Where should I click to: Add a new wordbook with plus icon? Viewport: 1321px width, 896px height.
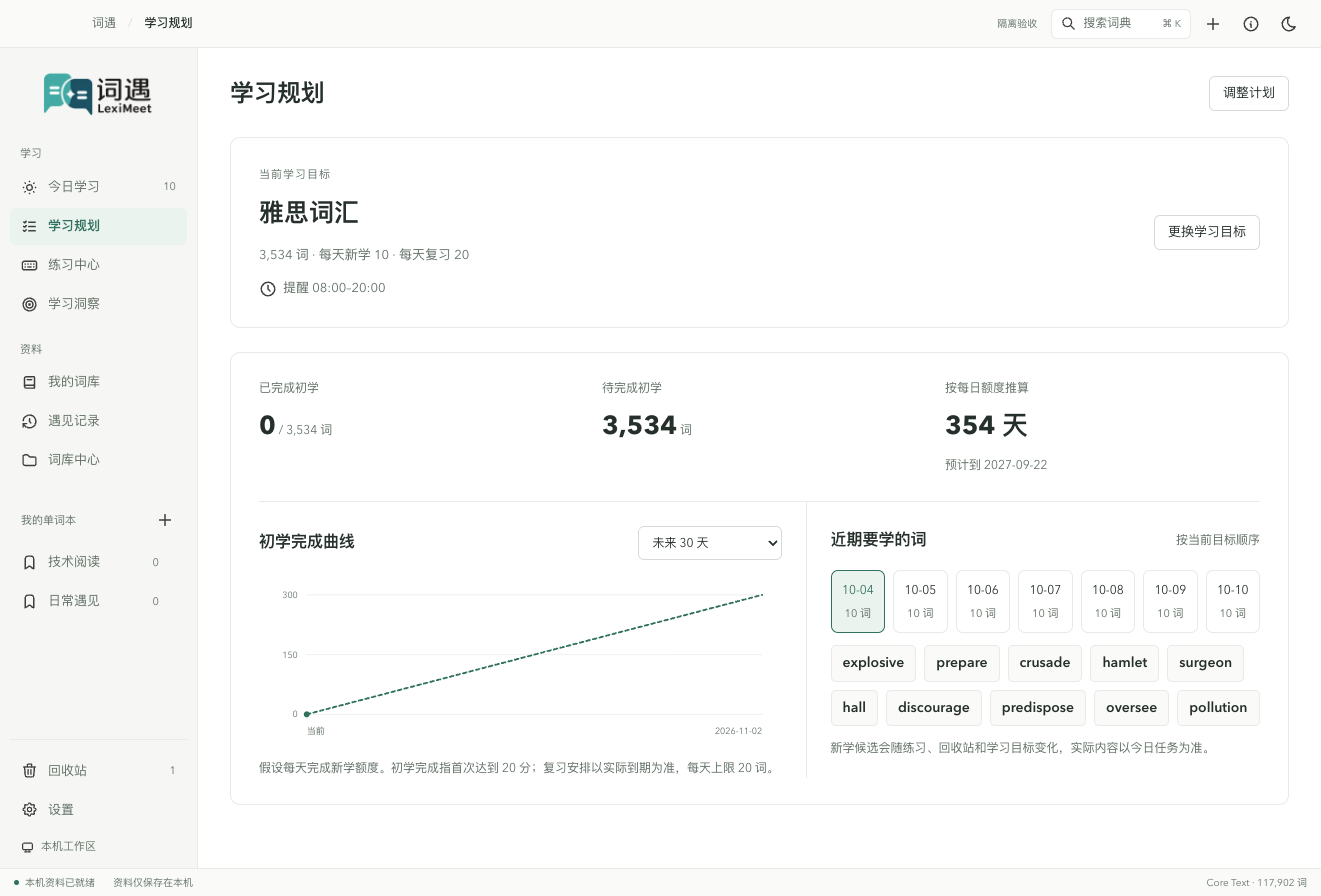(165, 520)
